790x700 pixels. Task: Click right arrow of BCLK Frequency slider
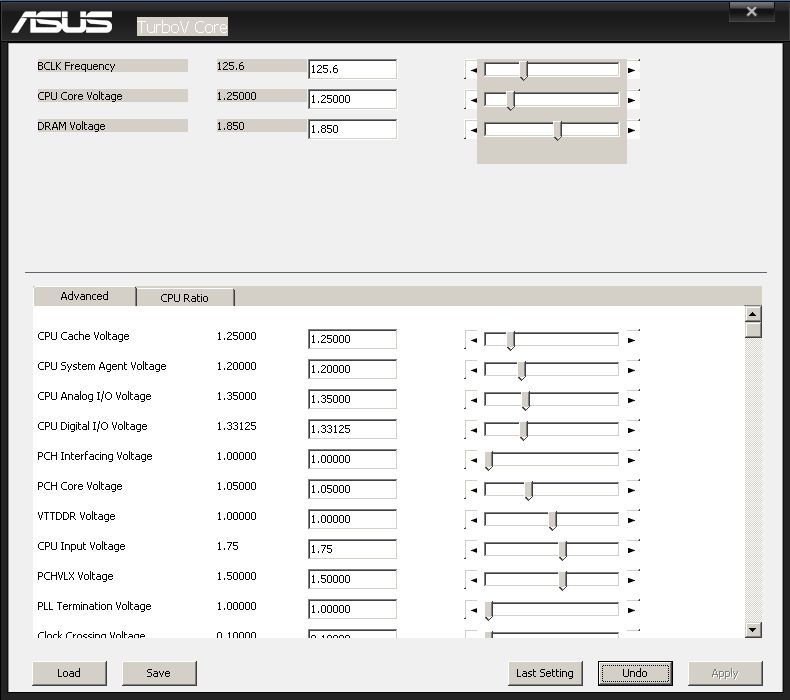click(631, 70)
